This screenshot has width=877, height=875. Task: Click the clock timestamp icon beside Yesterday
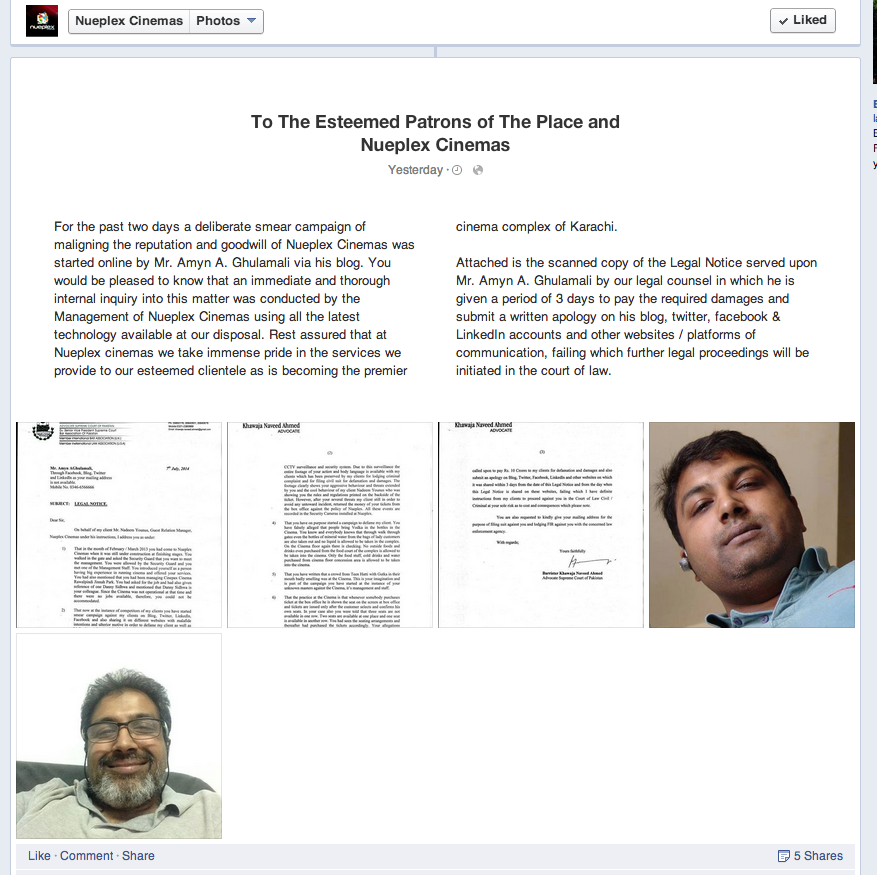(x=457, y=170)
